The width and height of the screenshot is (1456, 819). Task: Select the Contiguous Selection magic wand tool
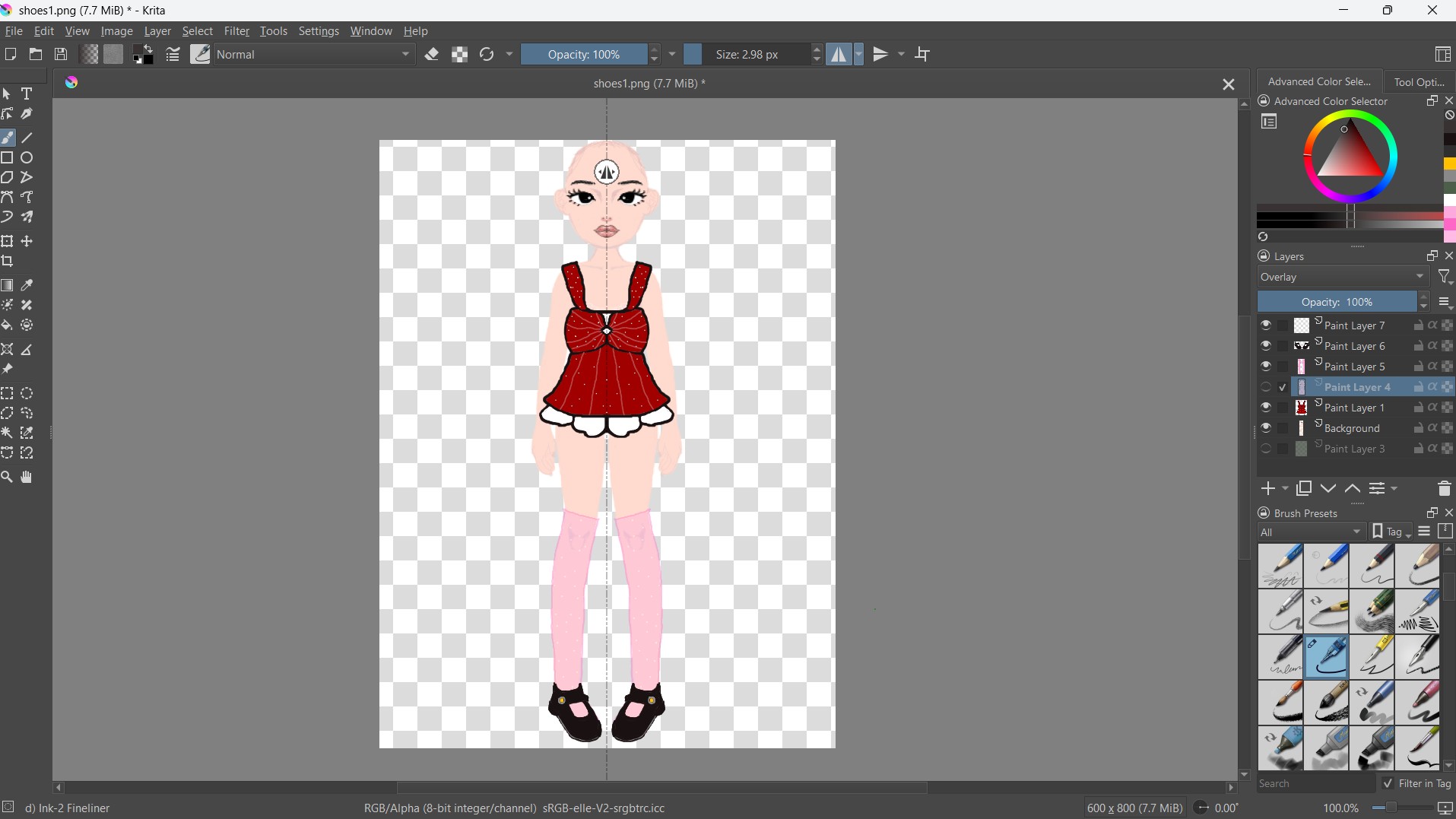[8, 433]
